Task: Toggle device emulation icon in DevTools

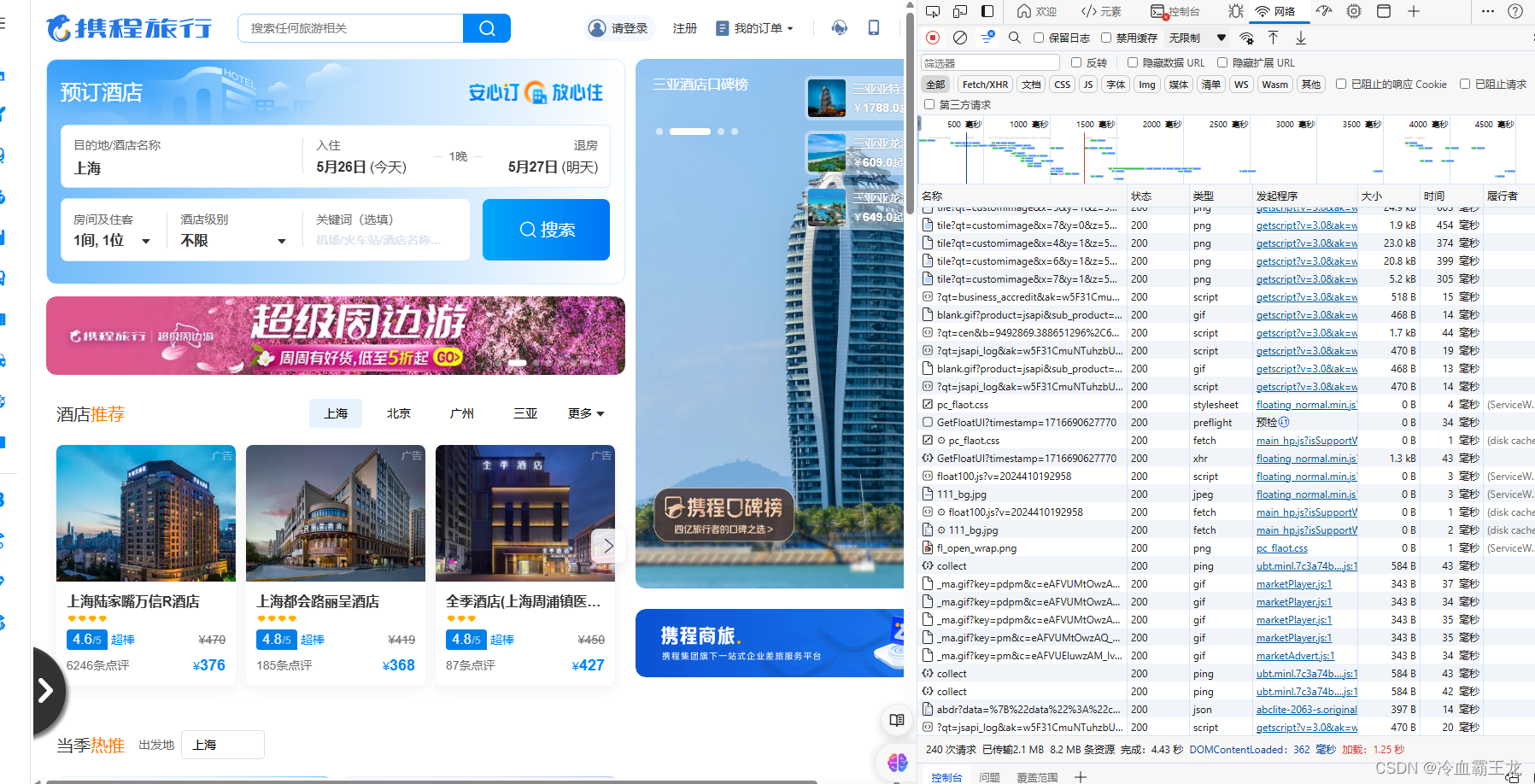Action: coord(960,11)
